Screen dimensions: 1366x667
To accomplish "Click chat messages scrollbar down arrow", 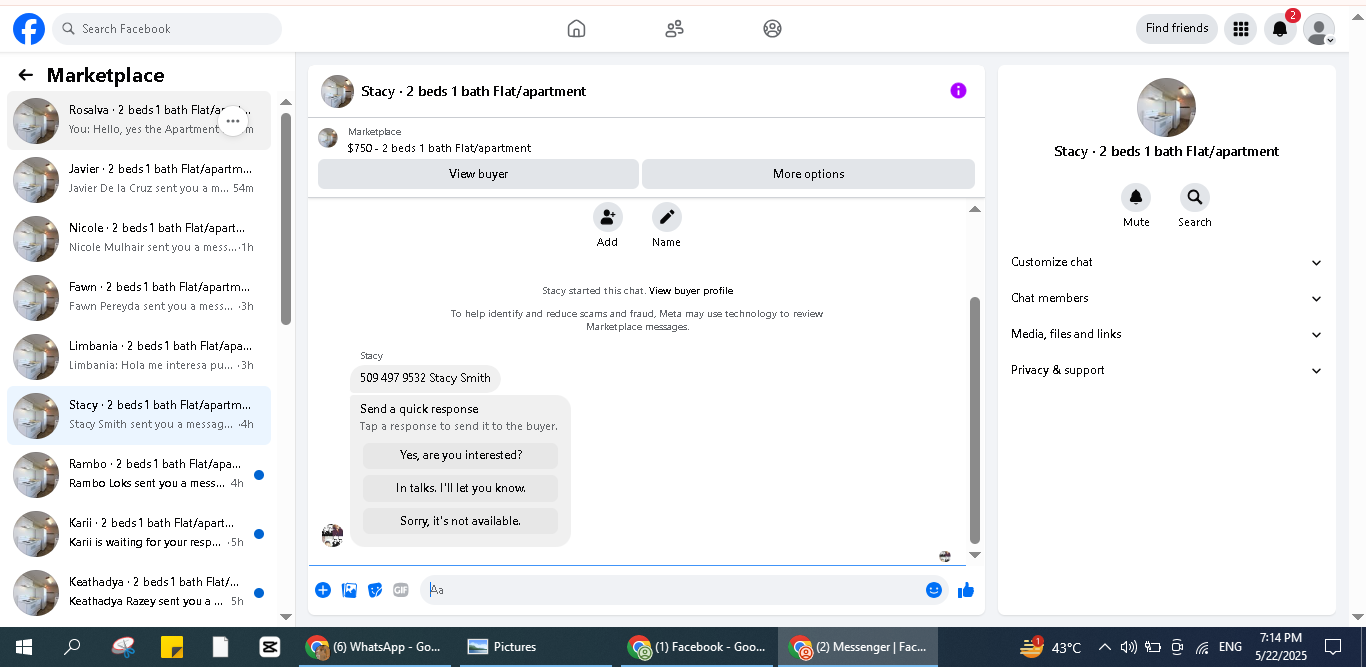I will click(x=975, y=555).
